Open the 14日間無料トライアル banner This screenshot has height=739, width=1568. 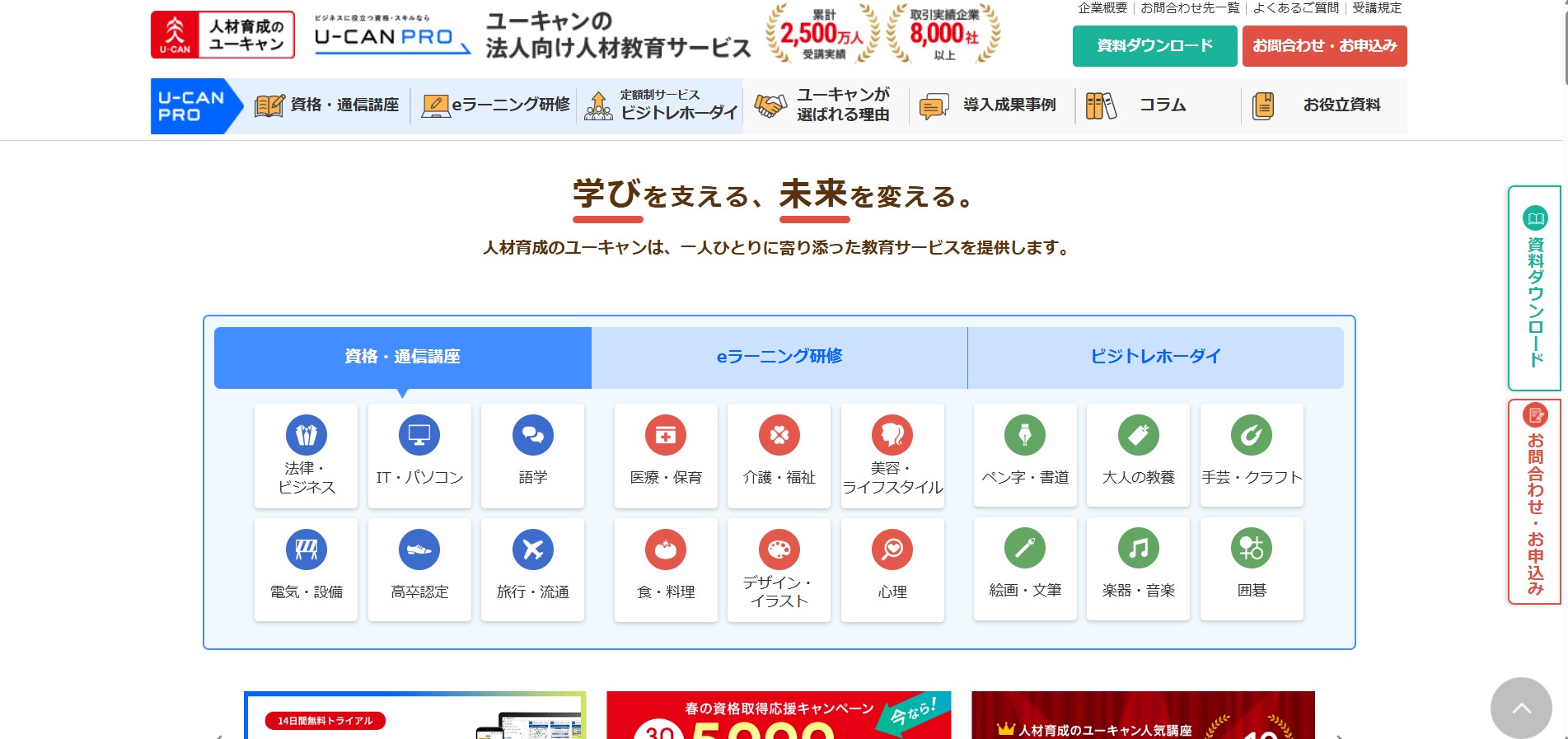click(x=415, y=715)
